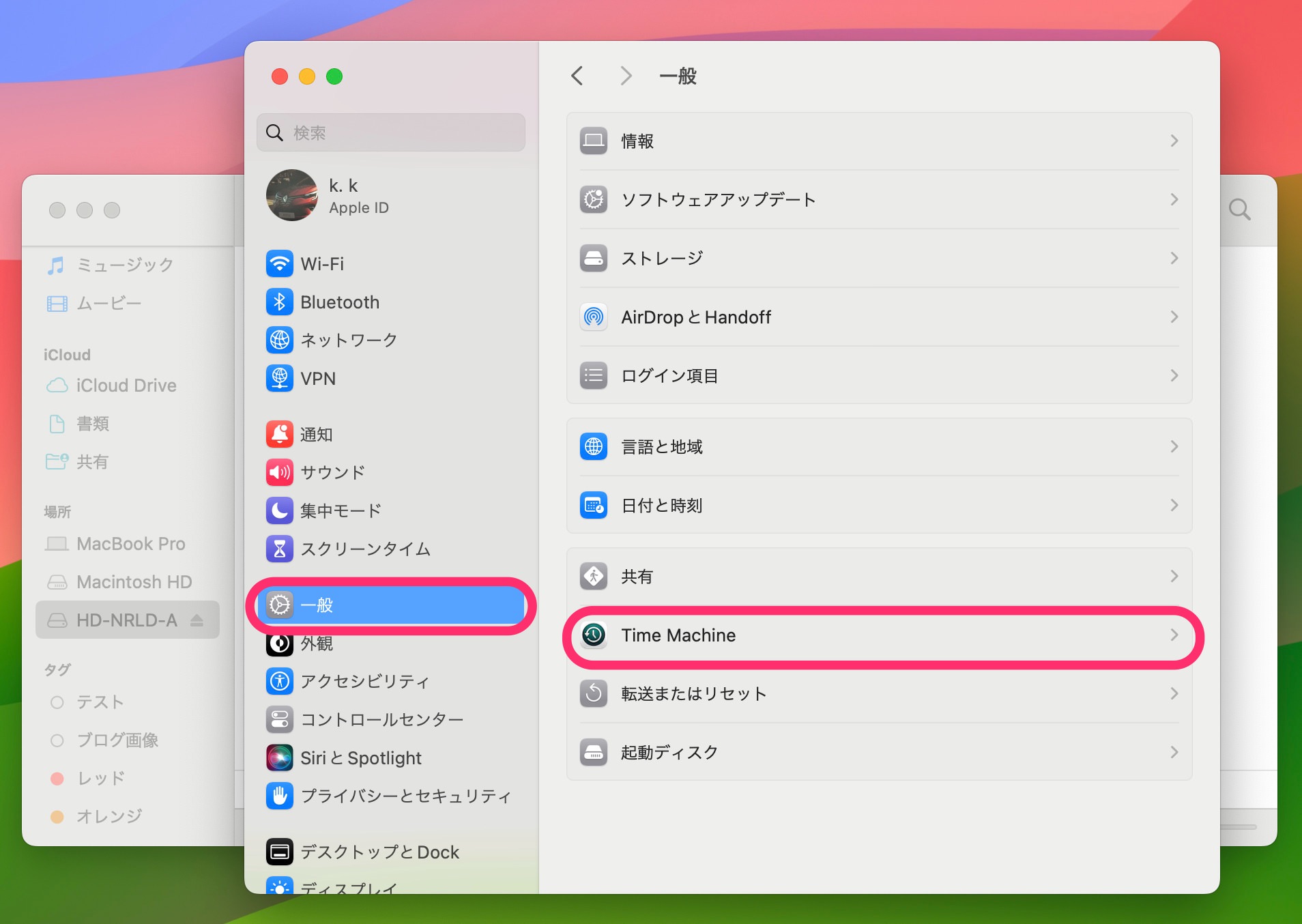Click the AirDrop と Handoff icon
The image size is (1302, 924).
coord(594,317)
